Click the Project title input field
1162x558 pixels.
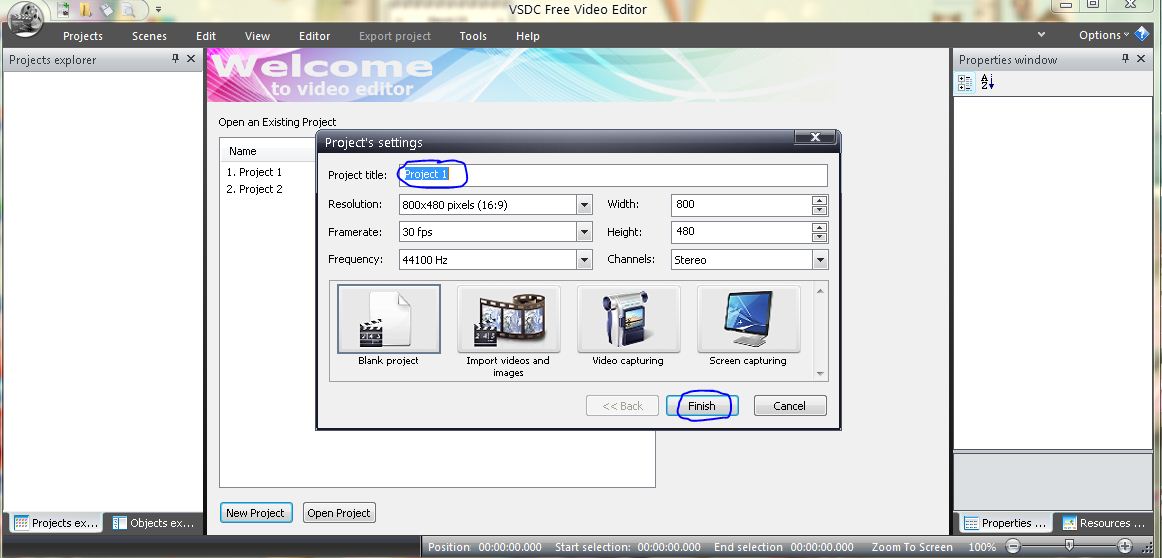[613, 175]
